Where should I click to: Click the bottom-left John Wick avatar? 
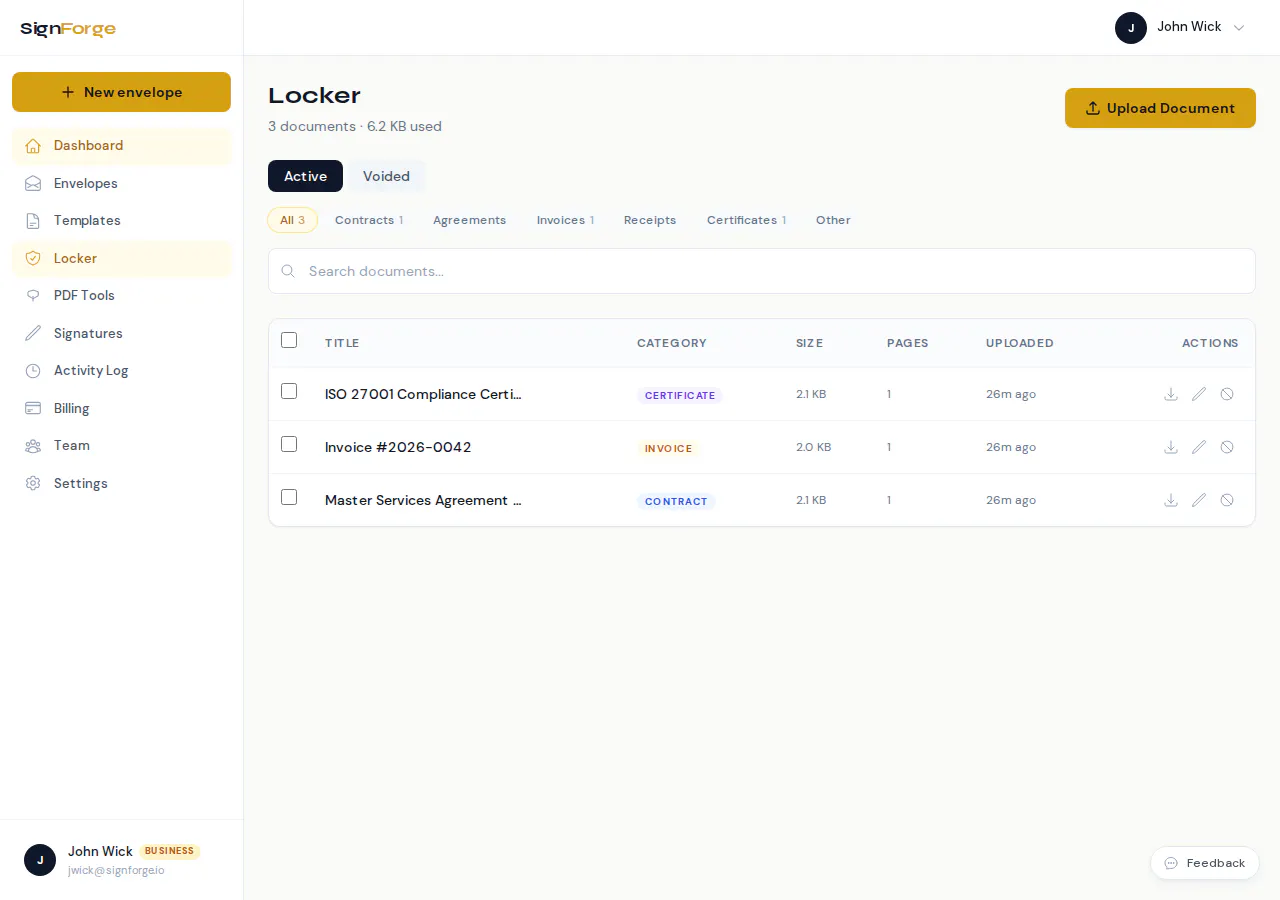pos(40,860)
